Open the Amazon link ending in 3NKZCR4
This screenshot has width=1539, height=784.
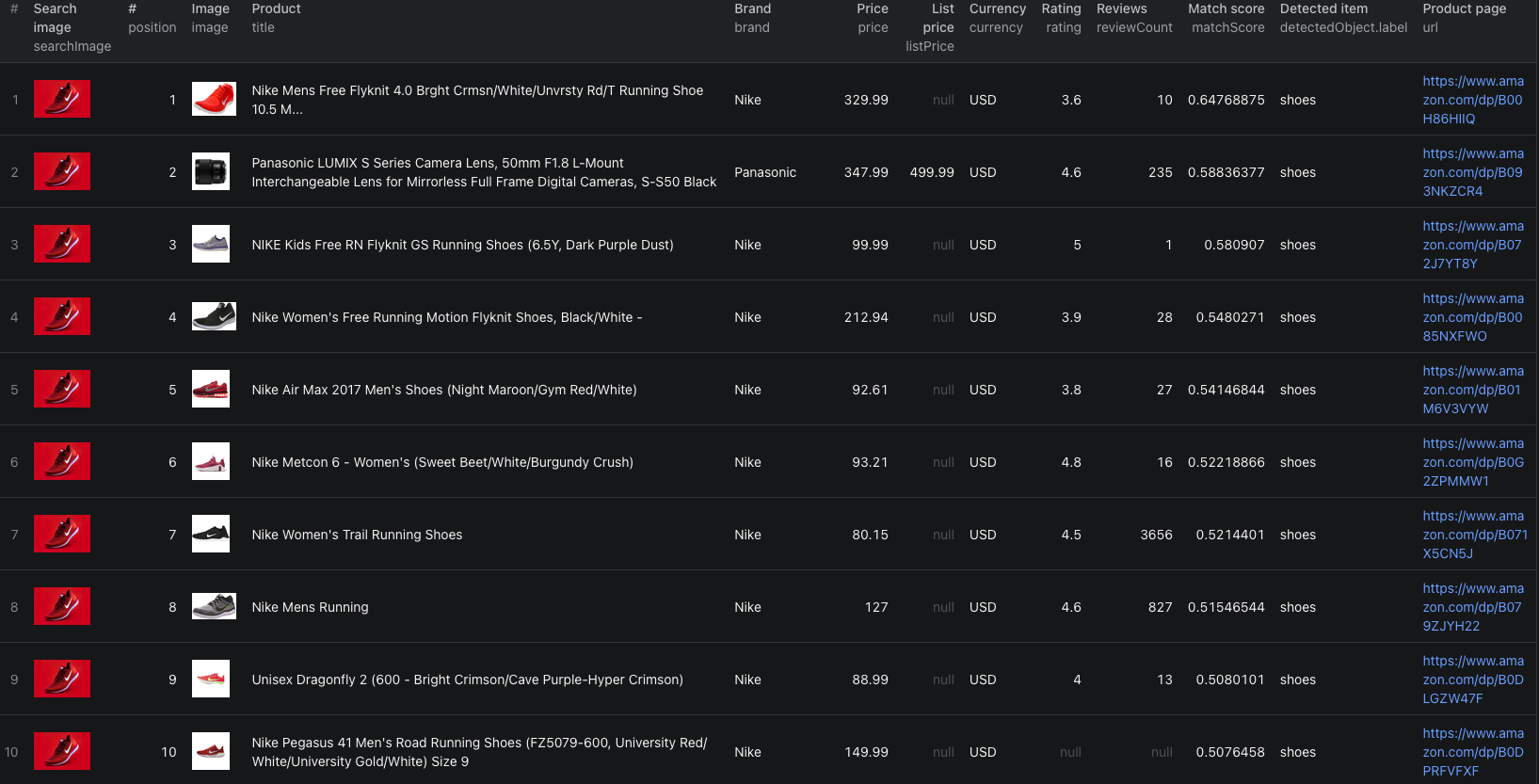[x=1473, y=172]
